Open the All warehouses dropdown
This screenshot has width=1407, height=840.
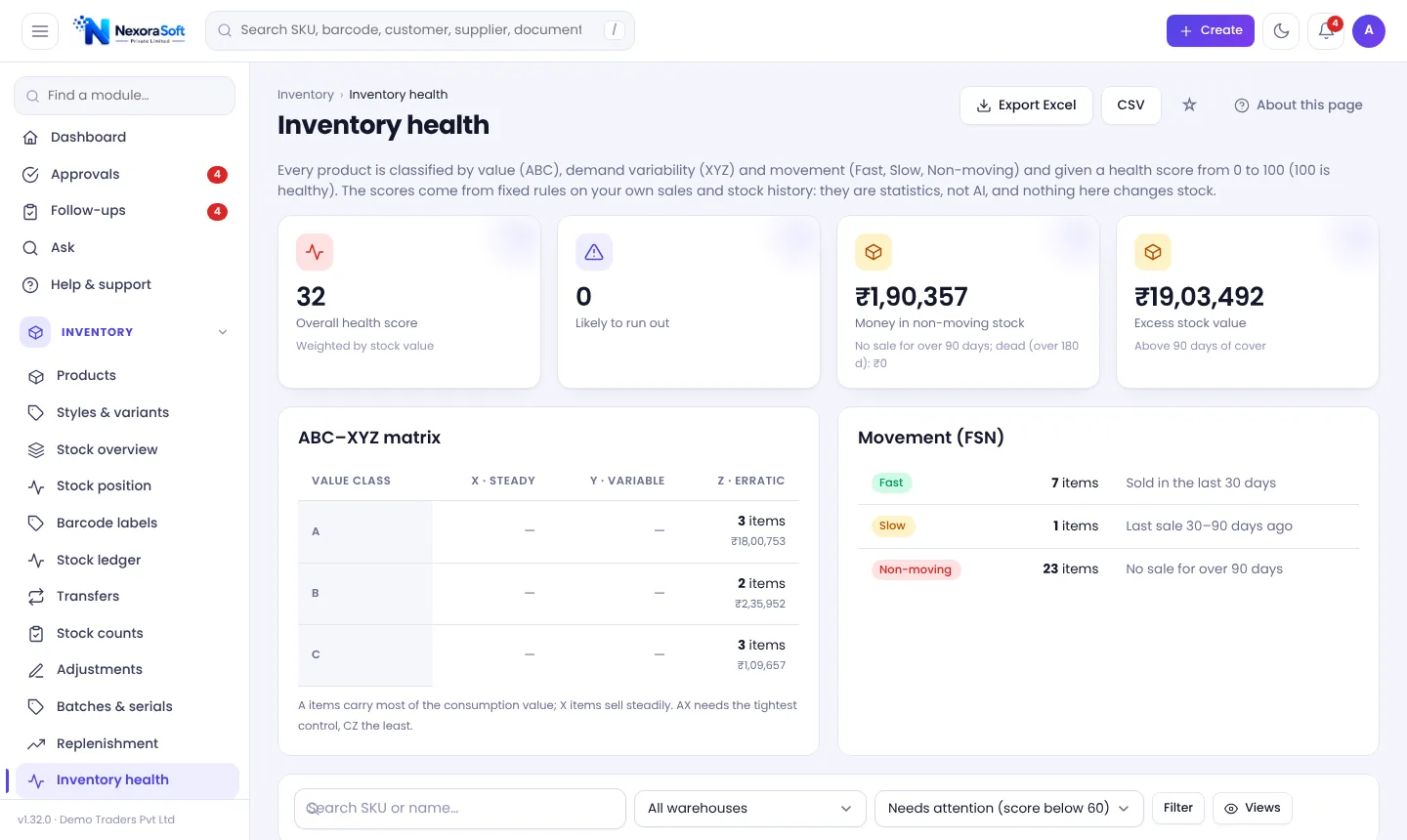[750, 809]
